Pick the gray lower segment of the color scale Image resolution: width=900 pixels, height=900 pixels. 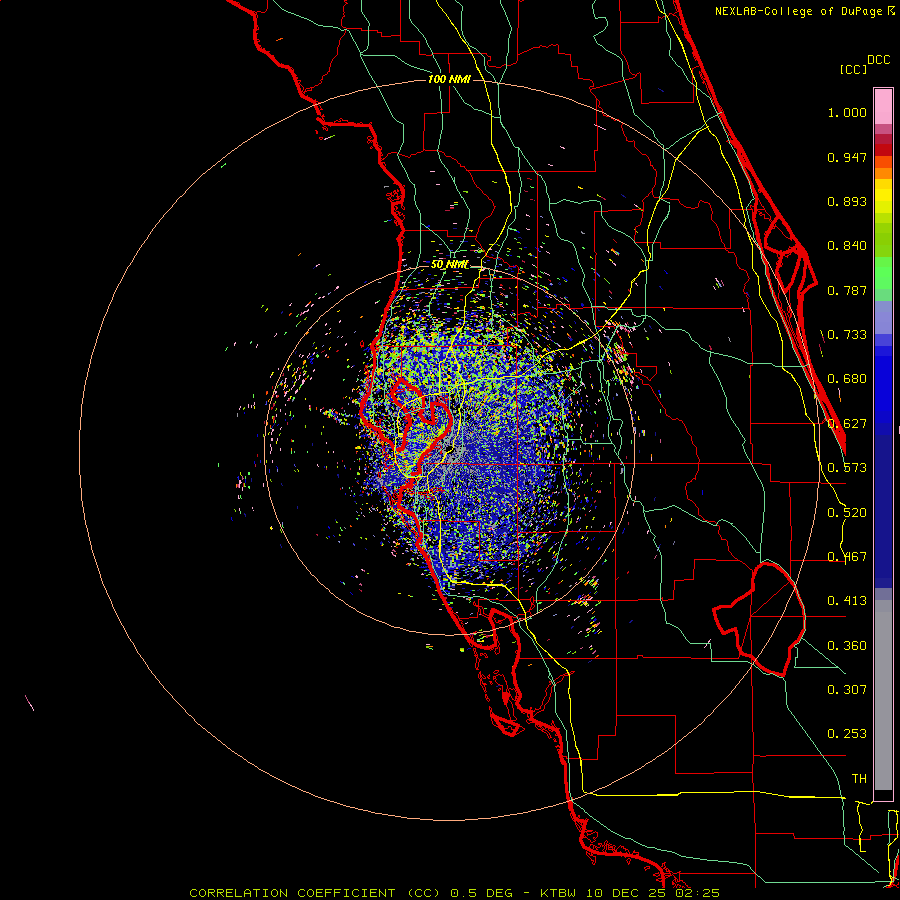point(883,695)
